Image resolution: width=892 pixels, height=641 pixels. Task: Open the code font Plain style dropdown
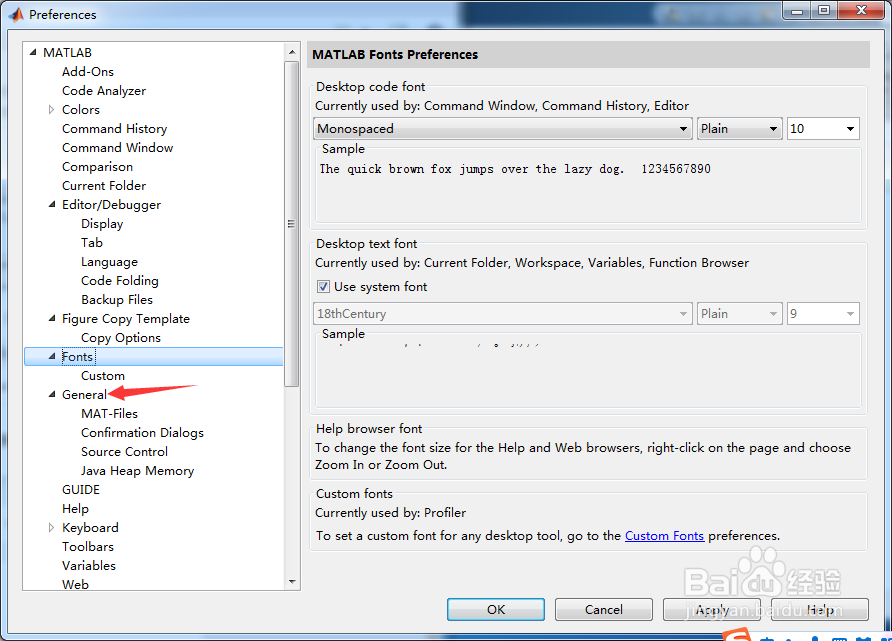click(x=738, y=129)
